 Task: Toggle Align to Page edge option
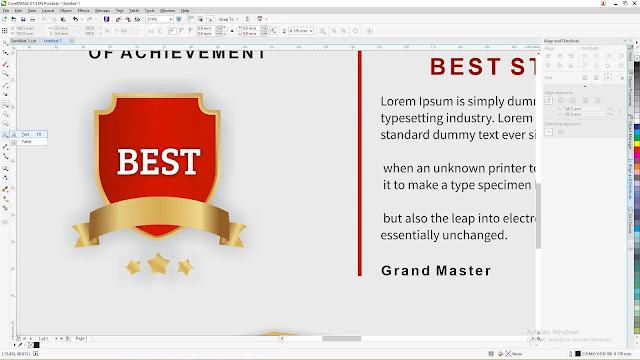click(561, 100)
